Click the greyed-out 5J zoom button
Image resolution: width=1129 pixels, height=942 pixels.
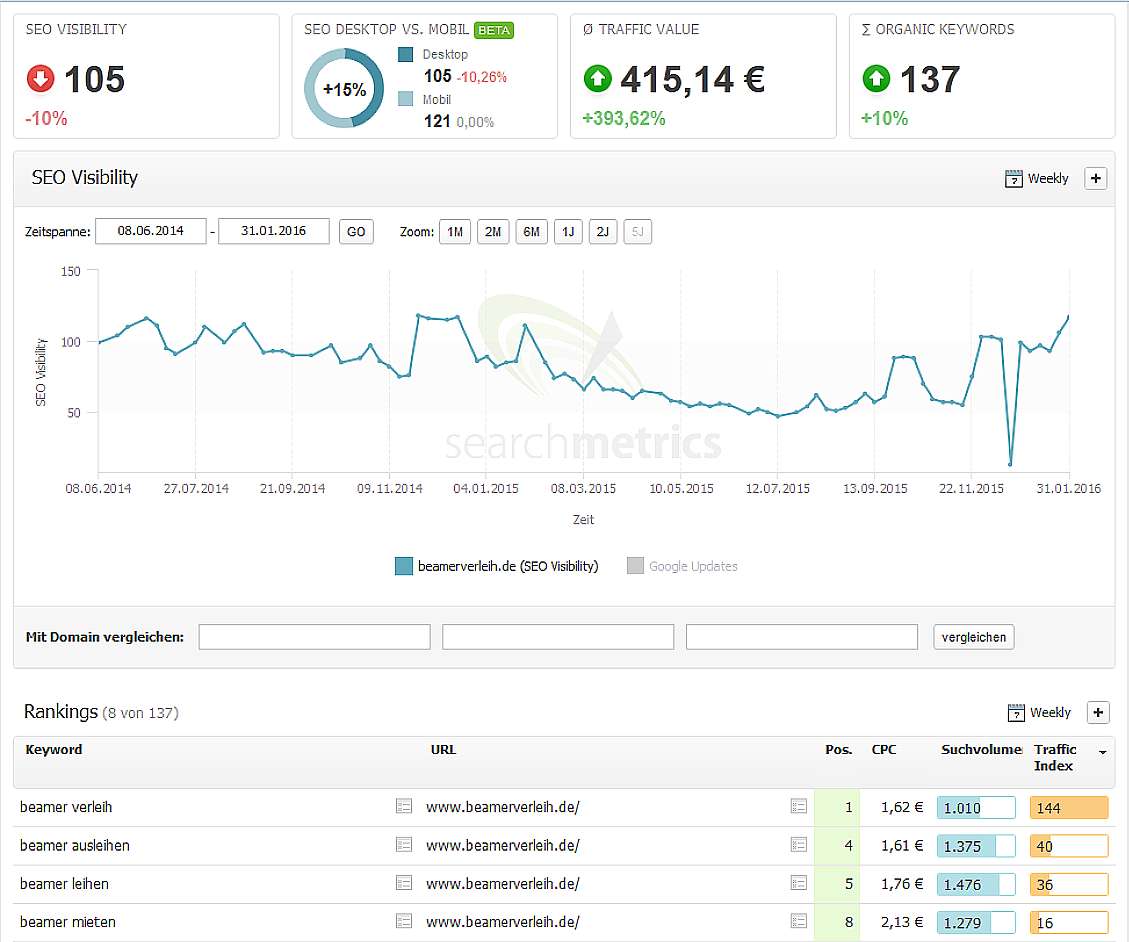click(x=638, y=232)
